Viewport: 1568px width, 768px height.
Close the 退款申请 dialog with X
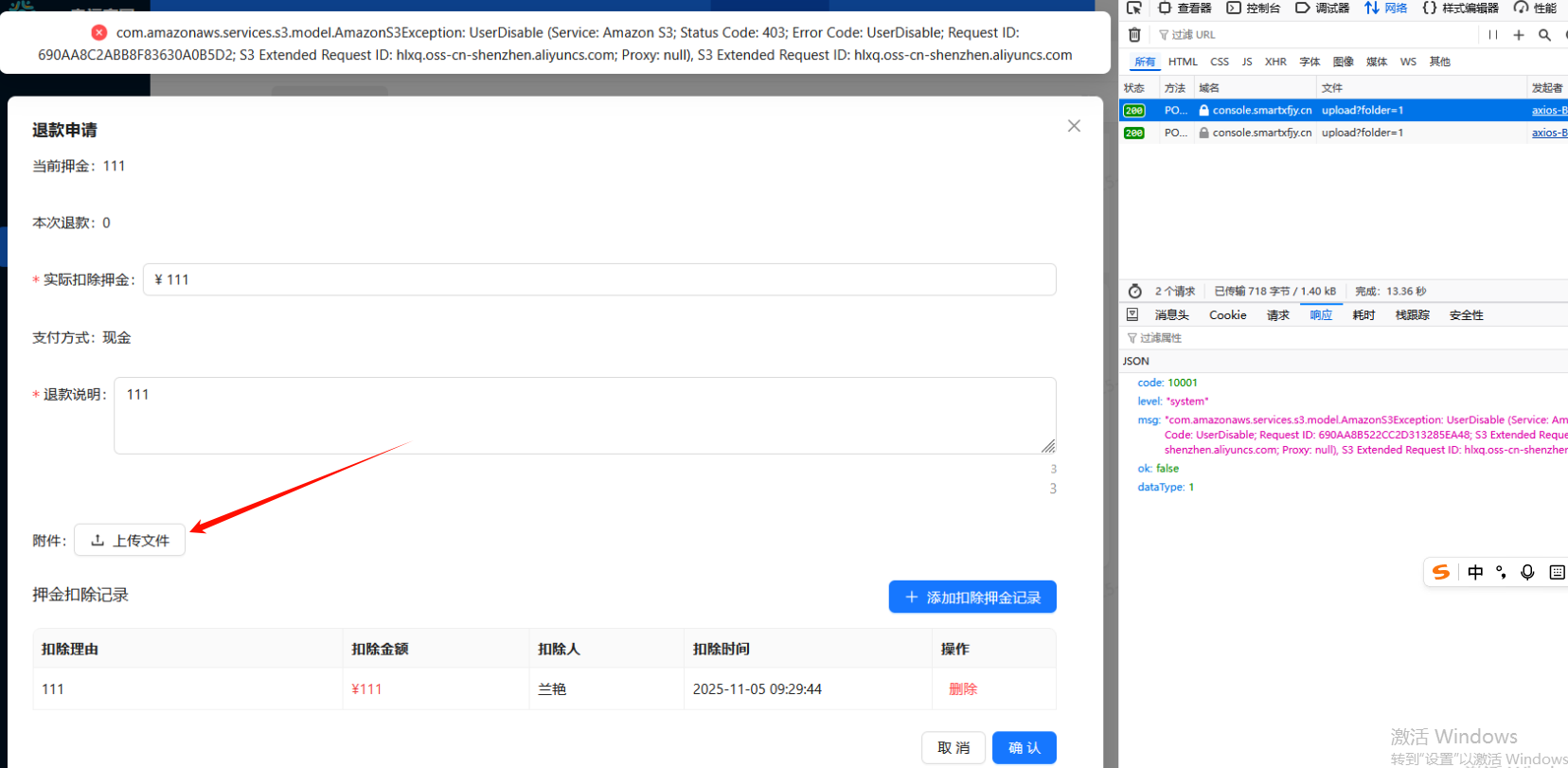(x=1074, y=126)
